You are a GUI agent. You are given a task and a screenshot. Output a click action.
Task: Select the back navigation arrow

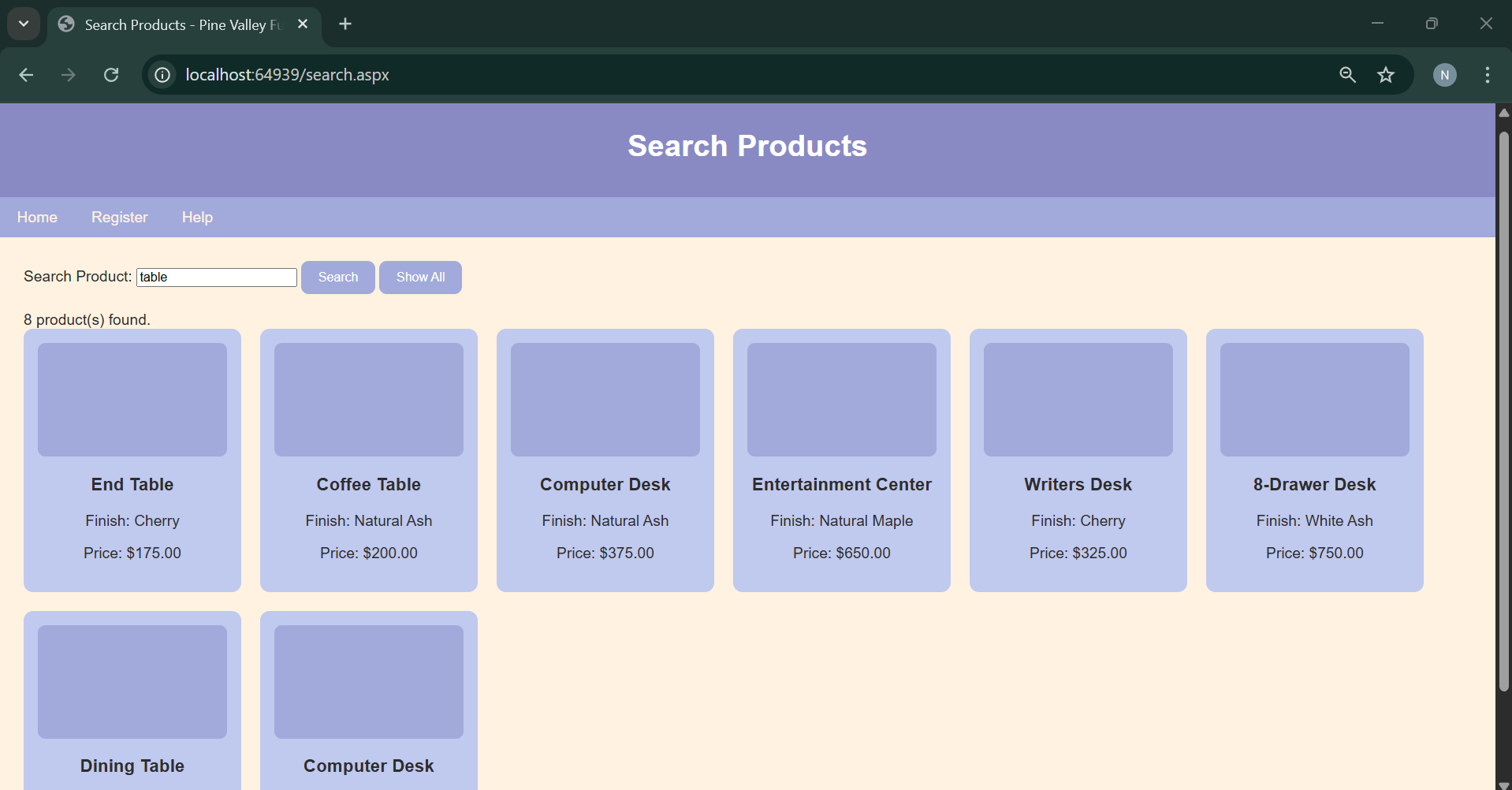click(x=26, y=75)
